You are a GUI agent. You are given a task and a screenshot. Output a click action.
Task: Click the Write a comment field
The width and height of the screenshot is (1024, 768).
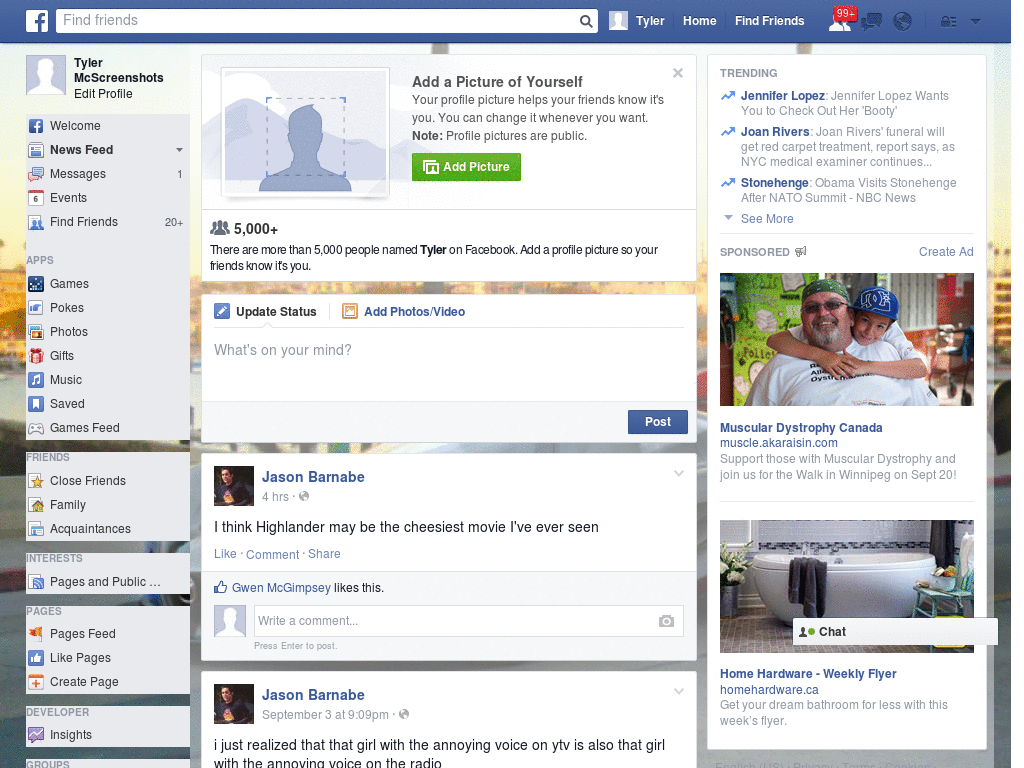468,621
